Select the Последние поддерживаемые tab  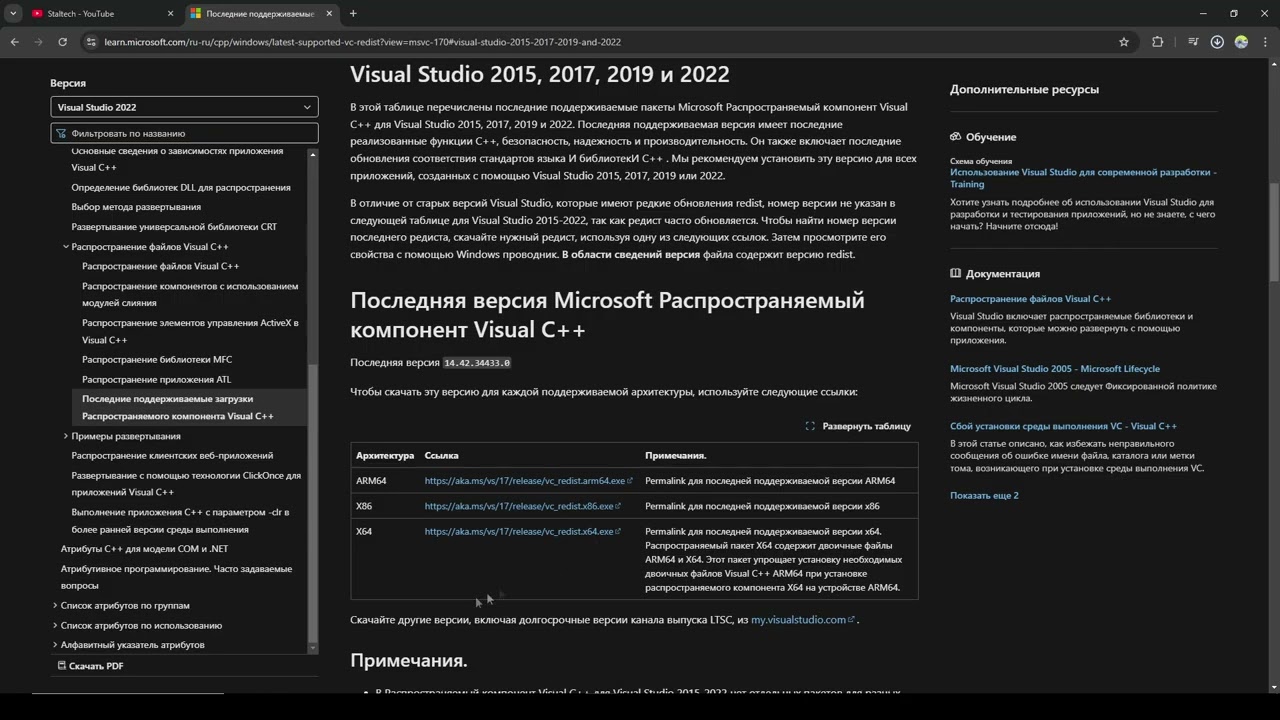pos(260,14)
